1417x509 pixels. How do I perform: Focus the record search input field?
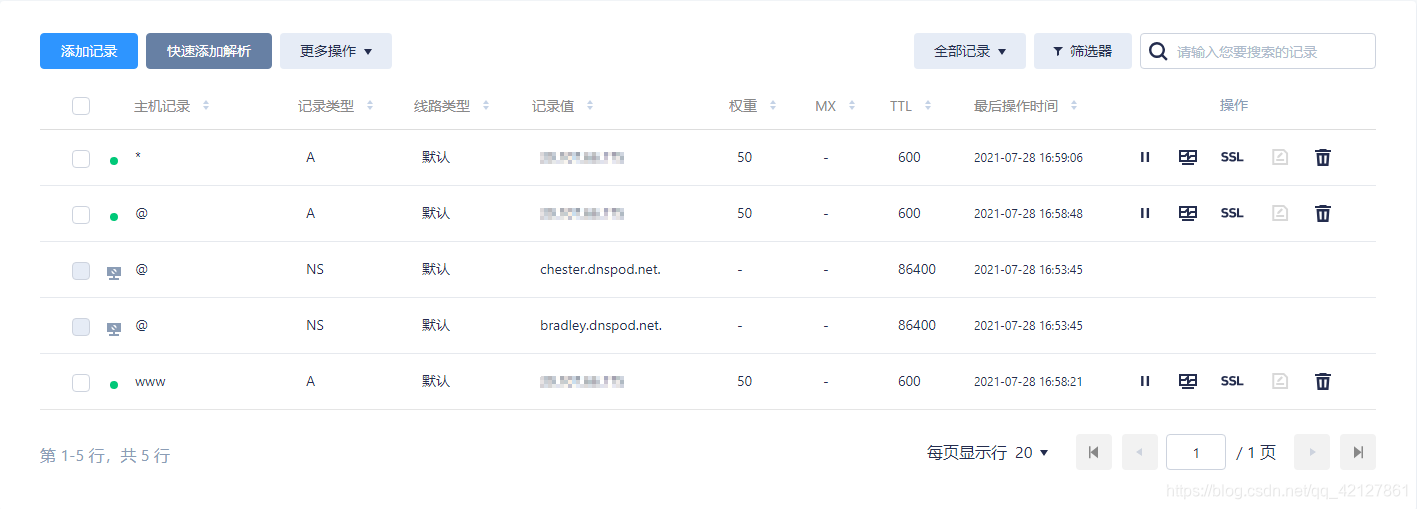[x=1258, y=51]
